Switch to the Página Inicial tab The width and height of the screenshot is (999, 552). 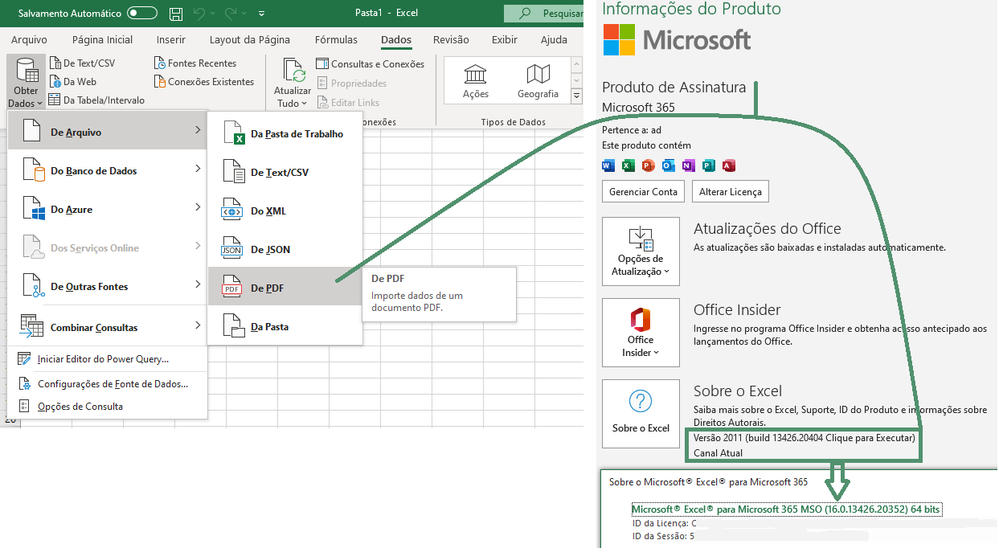coord(102,40)
